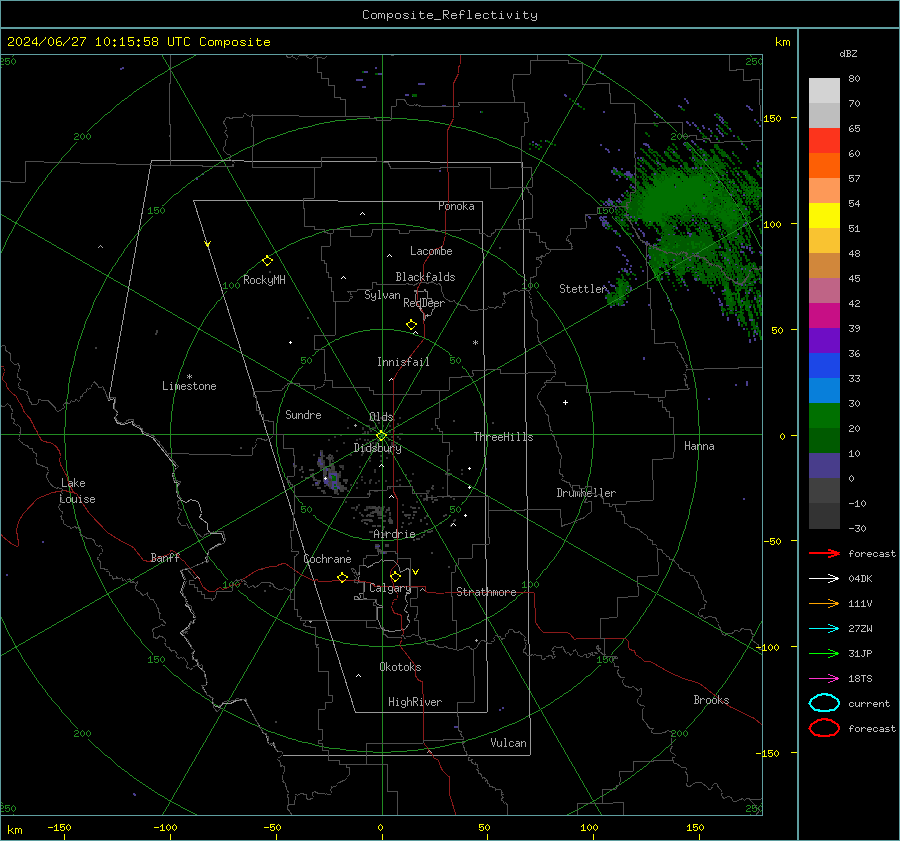Select the bright green 30–20 dBZ color band
900x841 pixels.
click(824, 415)
